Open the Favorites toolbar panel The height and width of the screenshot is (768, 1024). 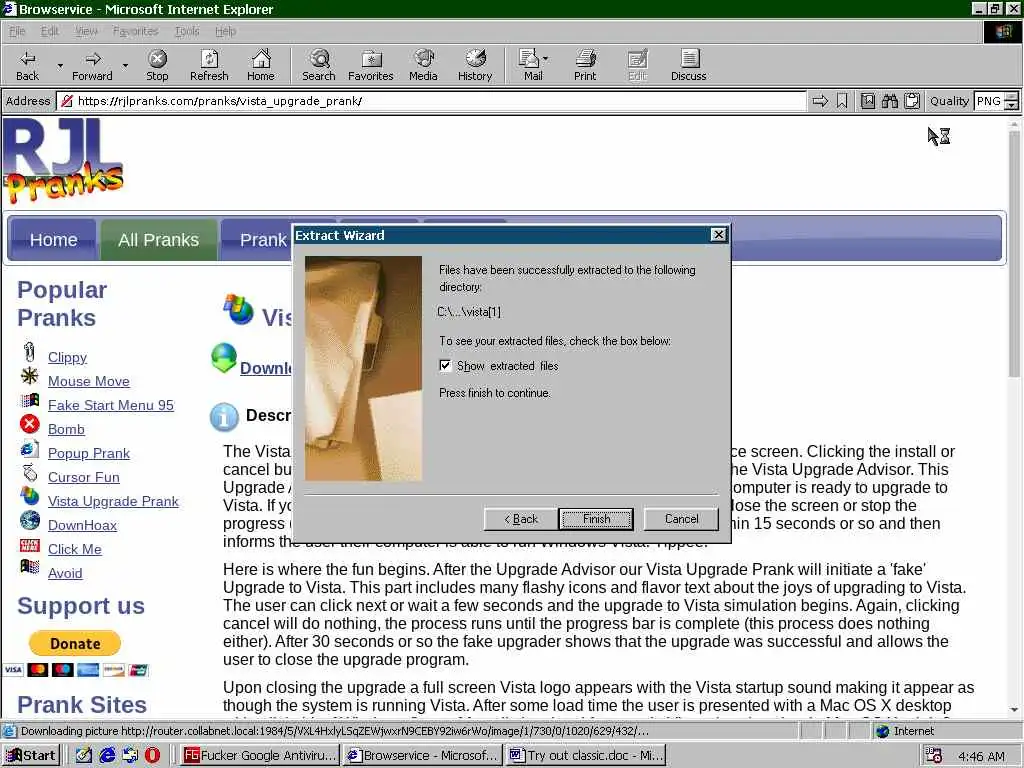pyautogui.click(x=370, y=65)
